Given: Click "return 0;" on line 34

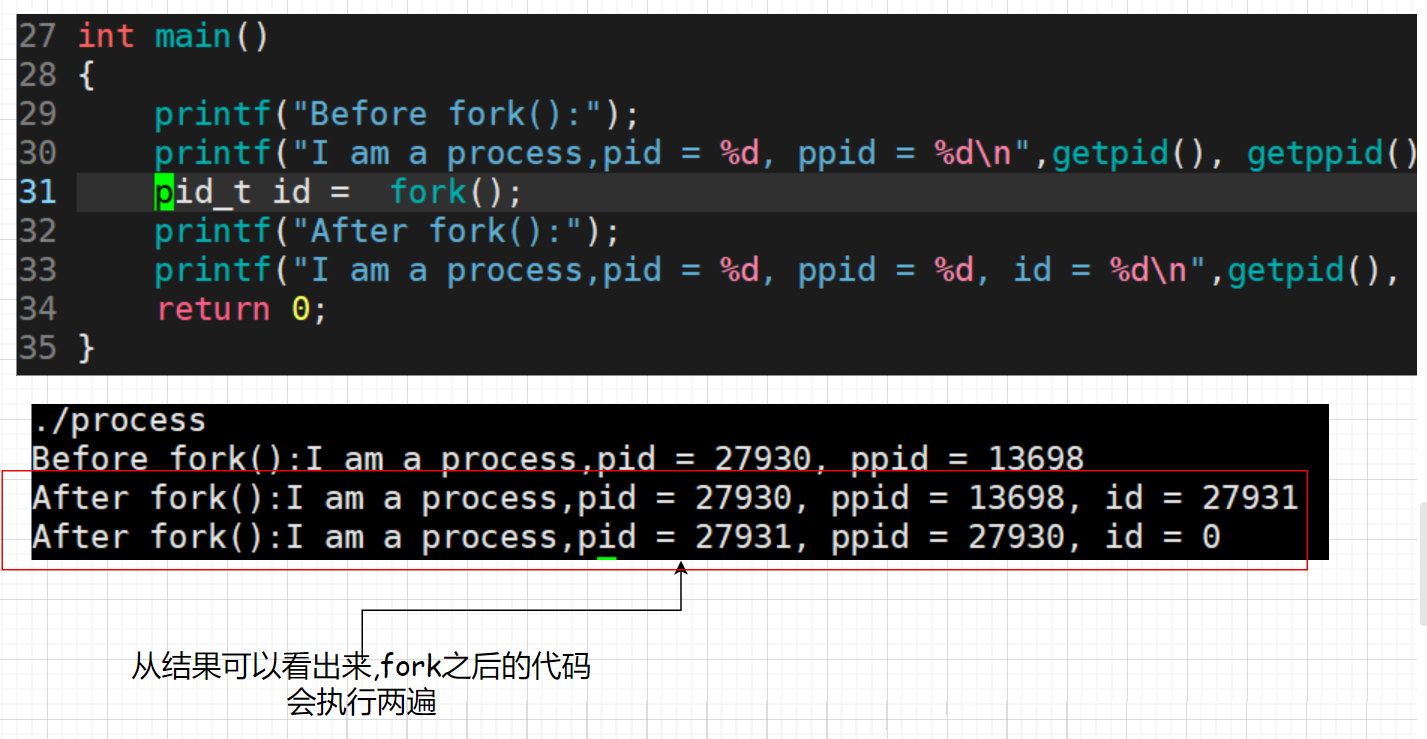Looking at the screenshot, I should [241, 309].
